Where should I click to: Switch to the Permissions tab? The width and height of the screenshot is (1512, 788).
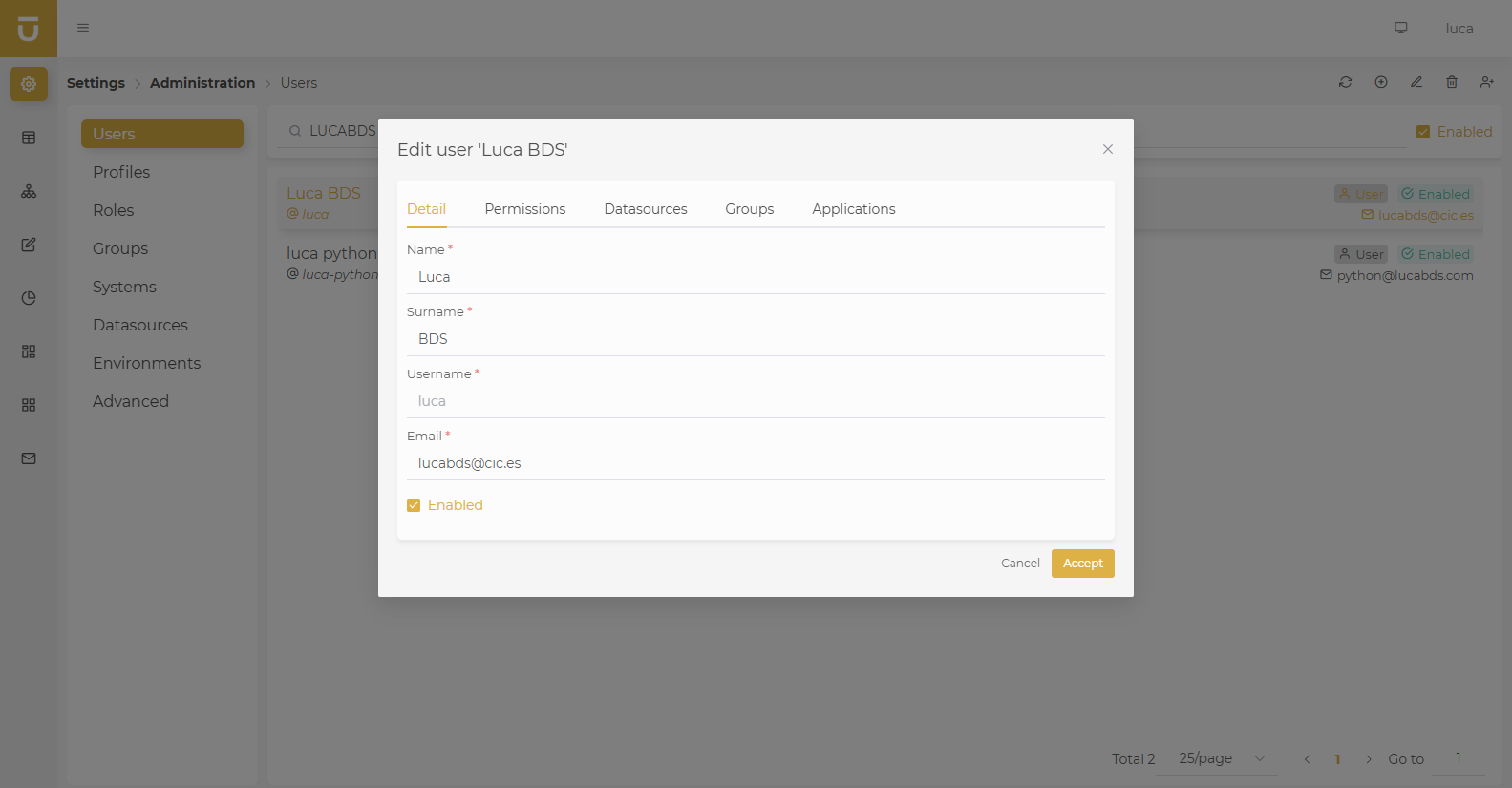coord(524,209)
